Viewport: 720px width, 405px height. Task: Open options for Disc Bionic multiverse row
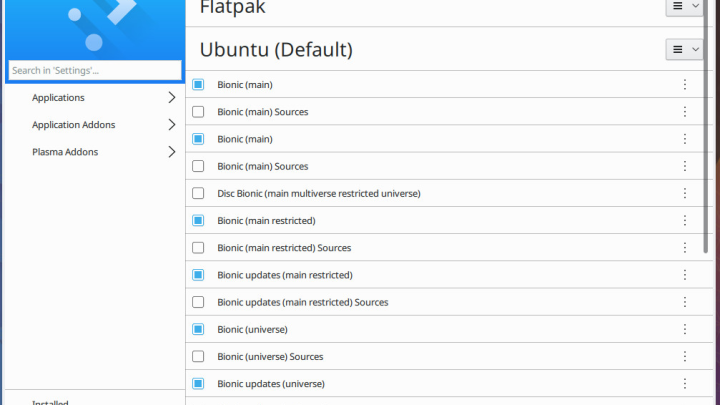pos(684,193)
